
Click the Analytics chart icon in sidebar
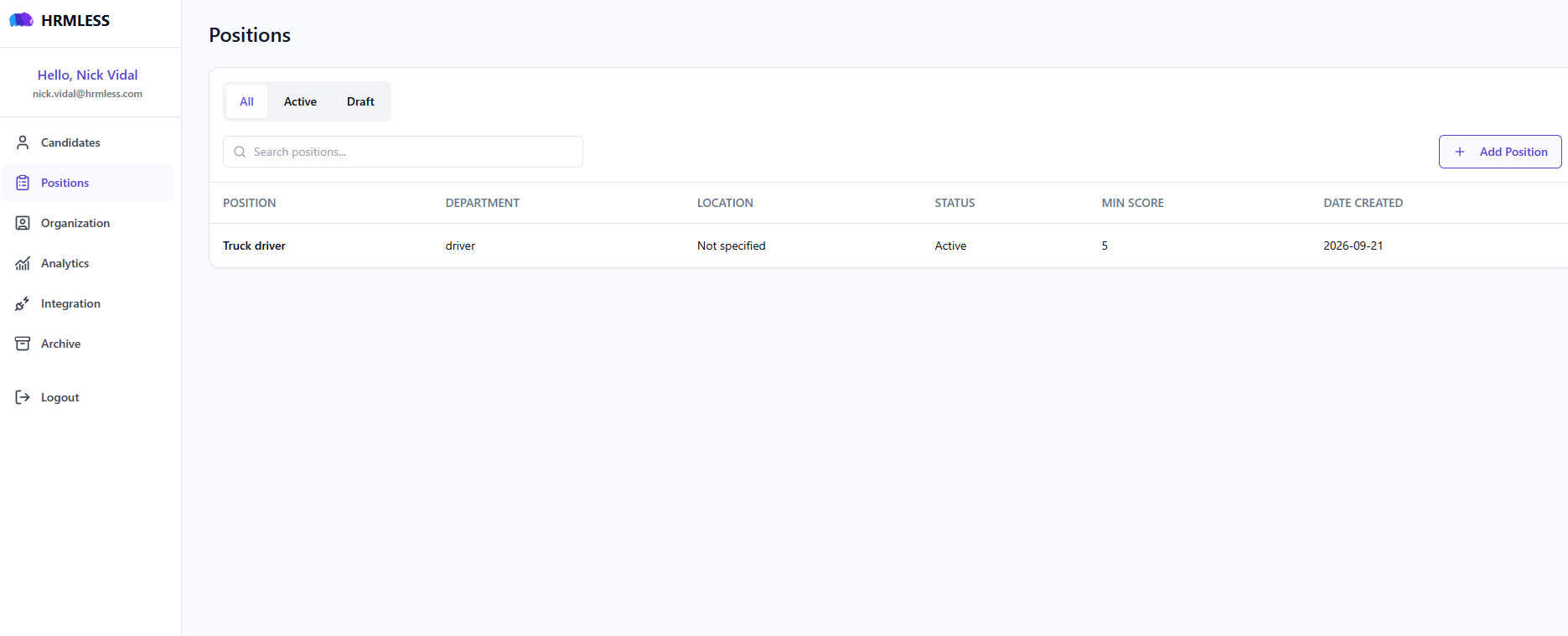(23, 263)
